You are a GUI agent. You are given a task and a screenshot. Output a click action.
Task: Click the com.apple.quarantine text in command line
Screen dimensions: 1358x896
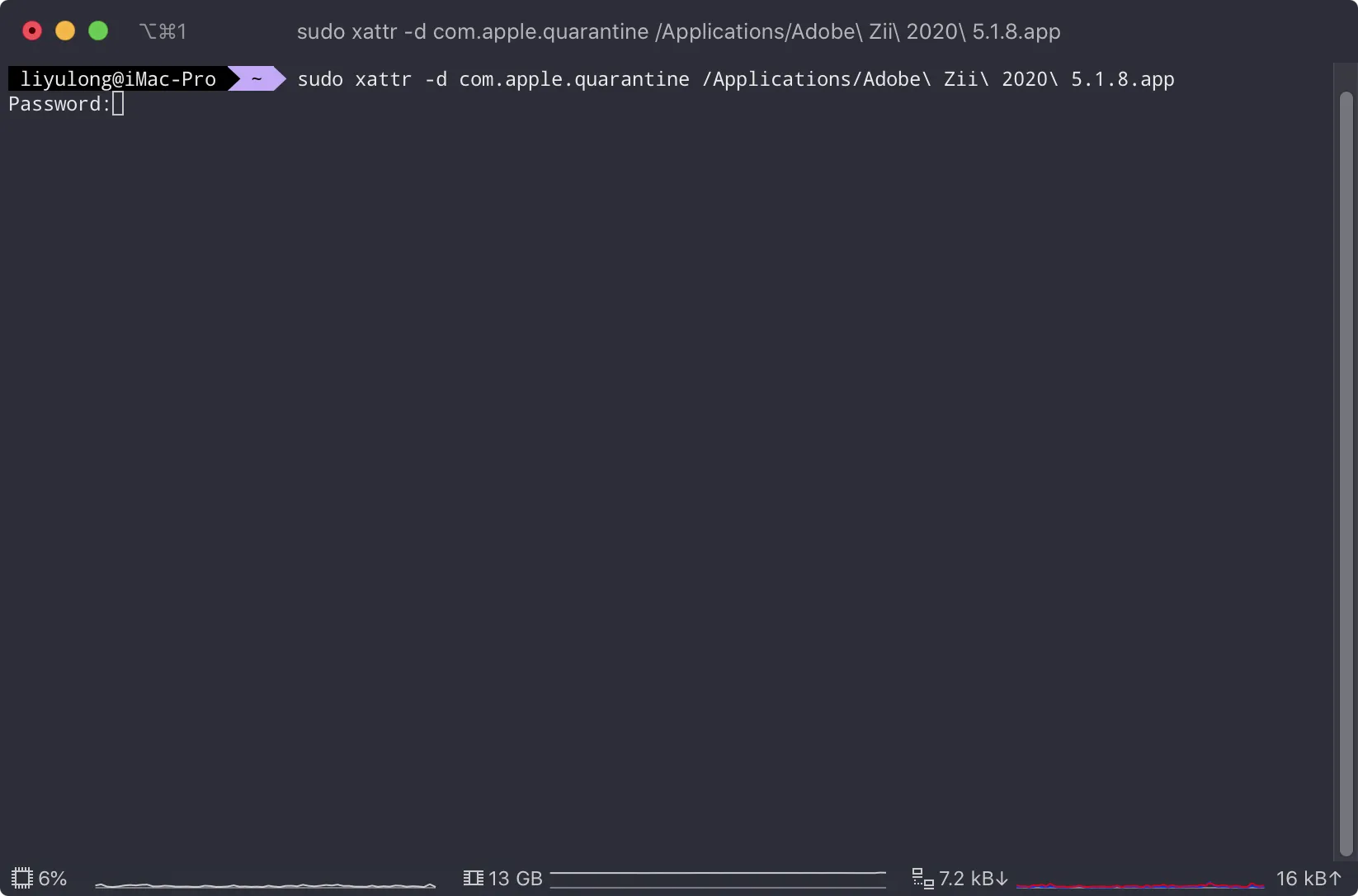click(x=573, y=79)
